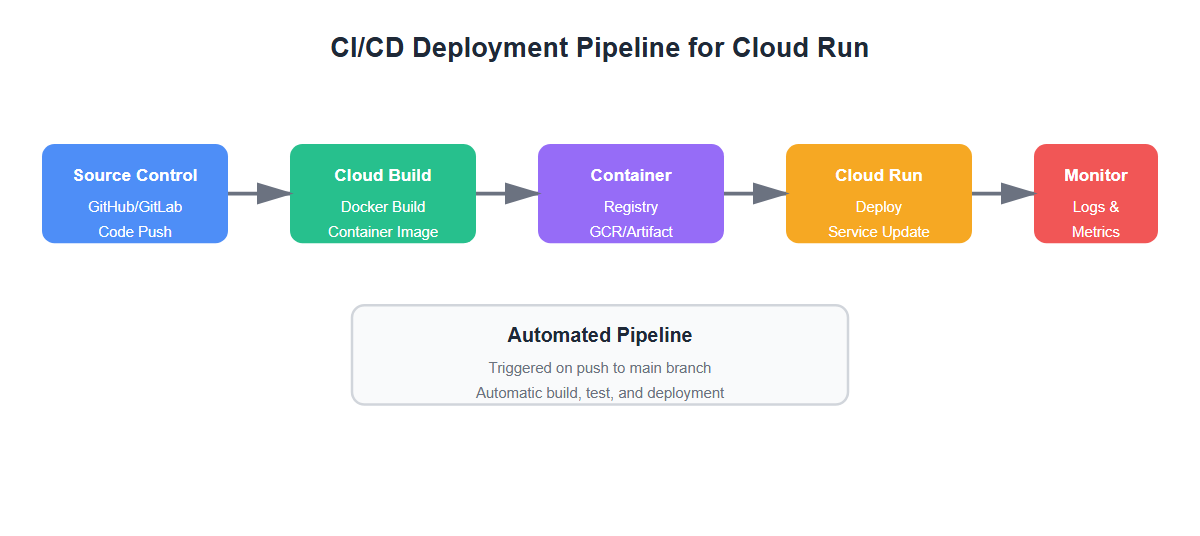
Task: Click the 'Triggered on push to main branch' line
Action: point(600,368)
